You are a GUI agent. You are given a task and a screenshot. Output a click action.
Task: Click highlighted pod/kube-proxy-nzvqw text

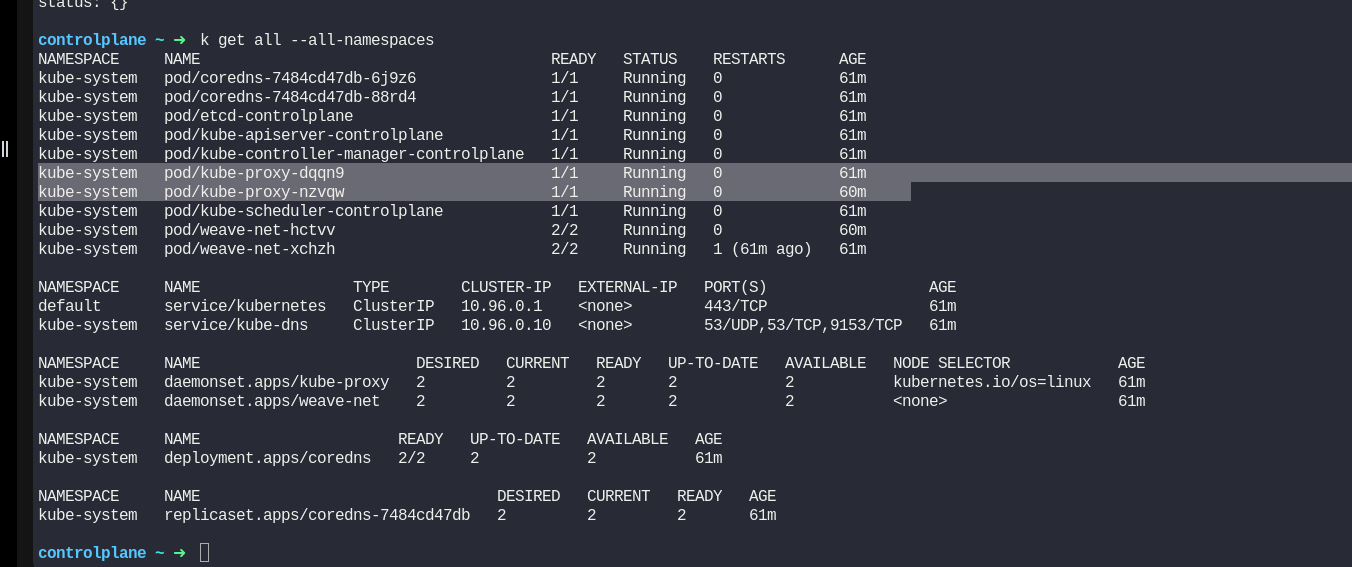tap(254, 192)
